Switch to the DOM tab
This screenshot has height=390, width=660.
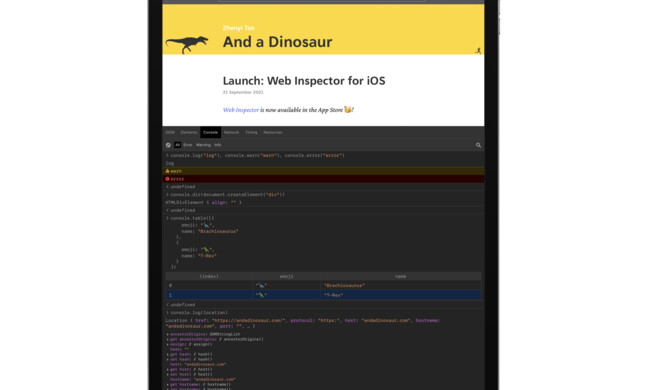point(170,132)
